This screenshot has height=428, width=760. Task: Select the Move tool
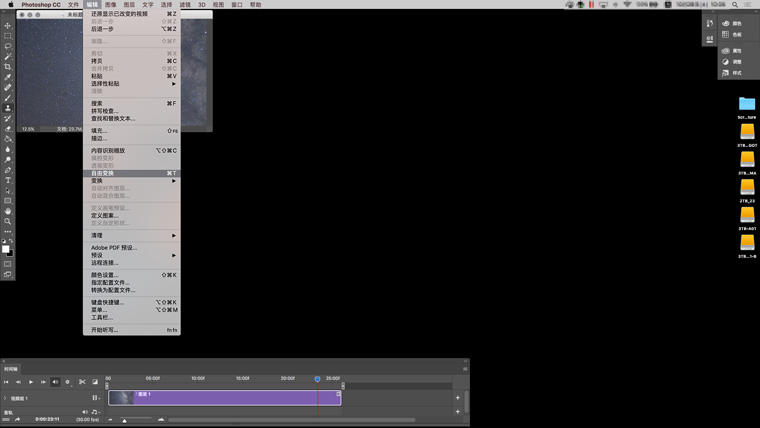(8, 25)
